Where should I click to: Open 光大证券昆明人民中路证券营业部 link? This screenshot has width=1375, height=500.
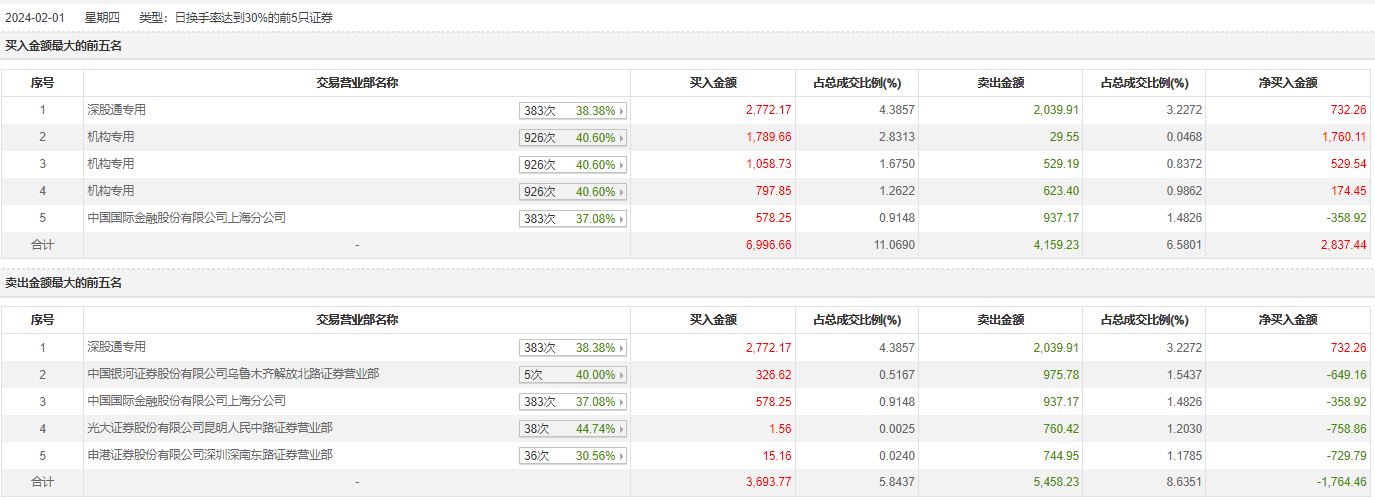click(x=210, y=428)
